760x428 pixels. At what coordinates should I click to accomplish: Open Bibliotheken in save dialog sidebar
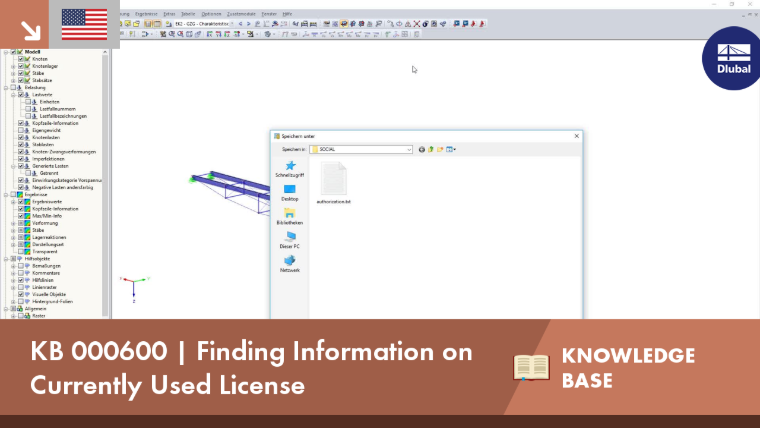290,217
